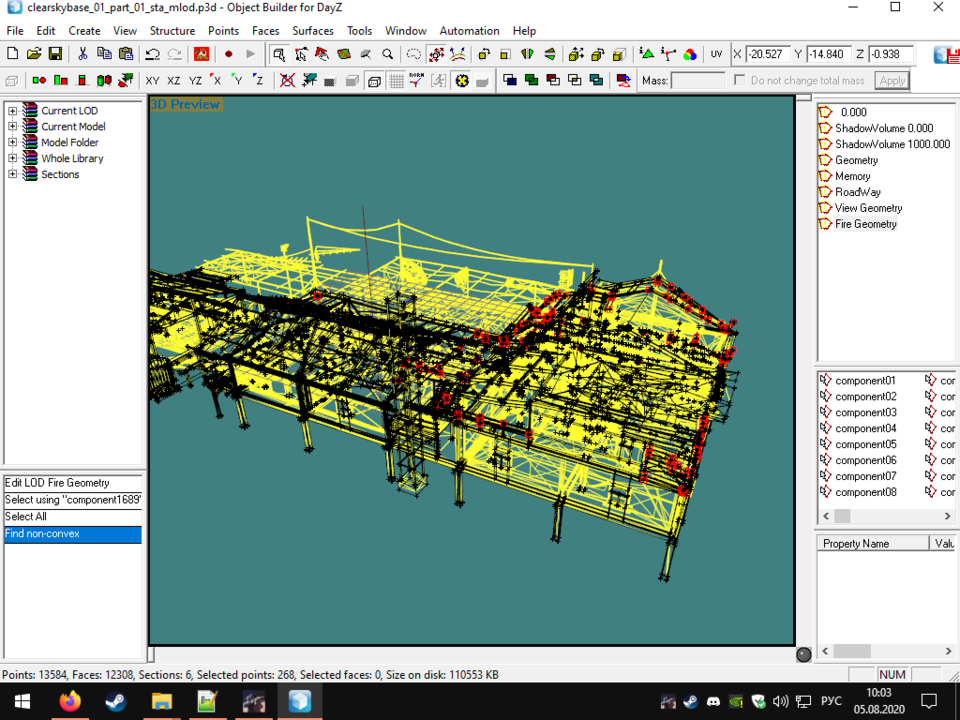Image resolution: width=960 pixels, height=720 pixels.
Task: Click the dashed lasso selection icon
Action: [414, 54]
